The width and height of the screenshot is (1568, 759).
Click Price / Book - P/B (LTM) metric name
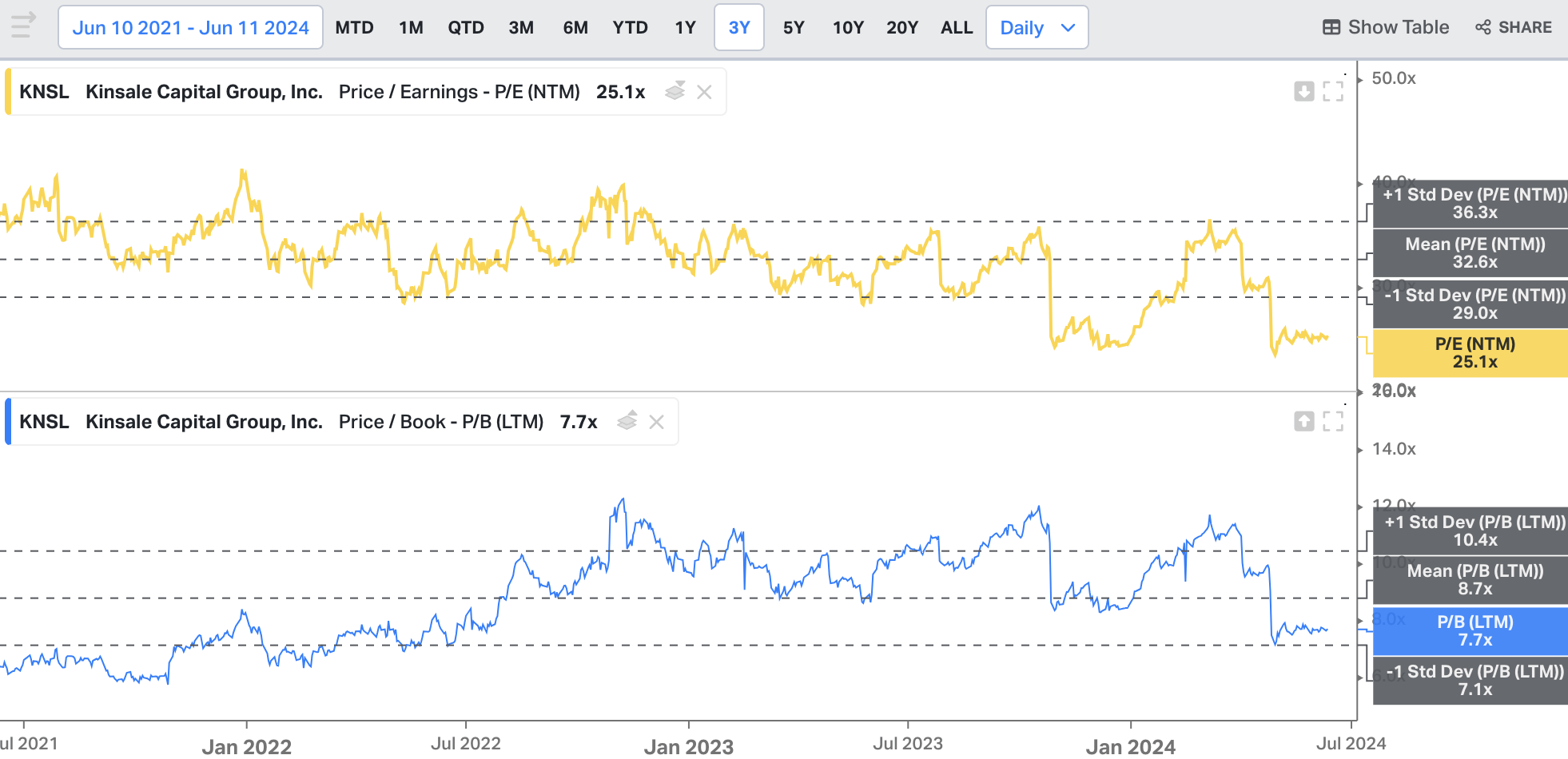pos(441,422)
